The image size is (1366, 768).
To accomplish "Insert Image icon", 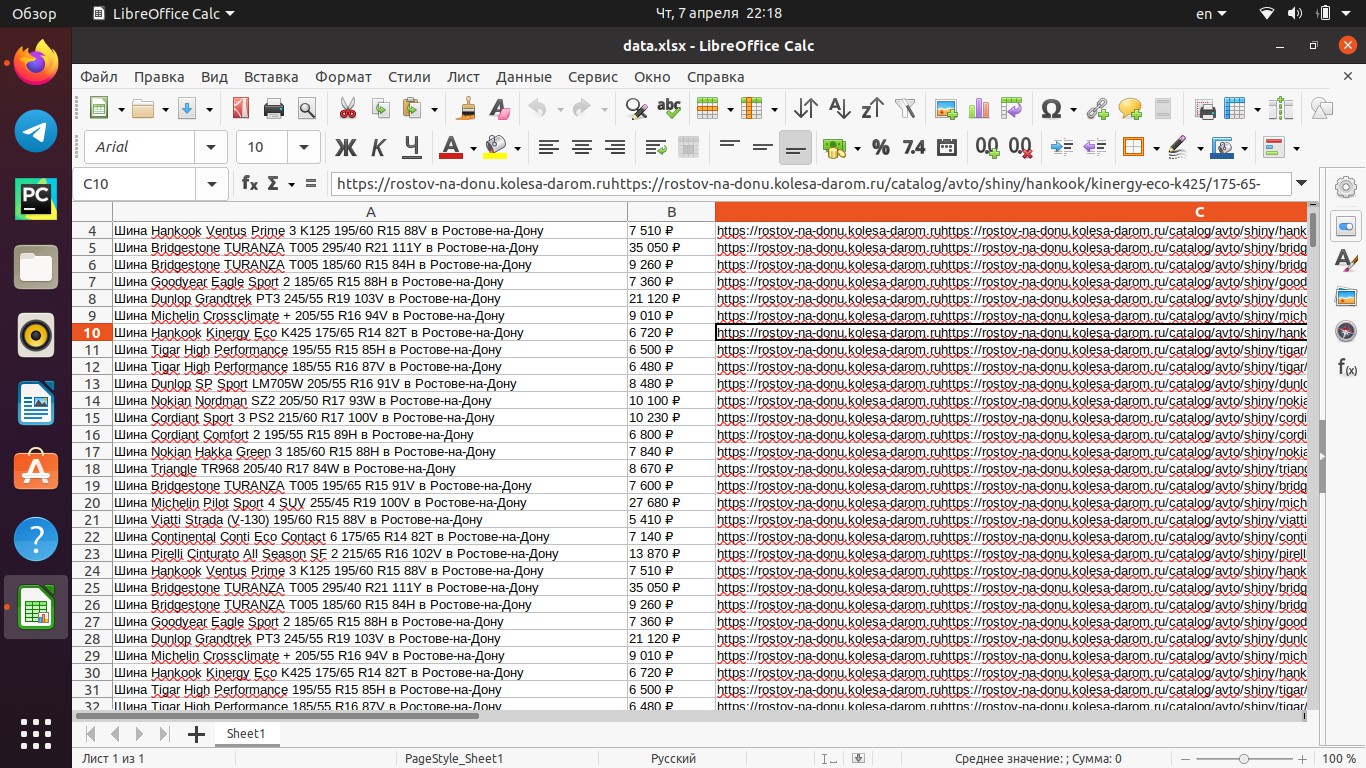I will [x=946, y=109].
